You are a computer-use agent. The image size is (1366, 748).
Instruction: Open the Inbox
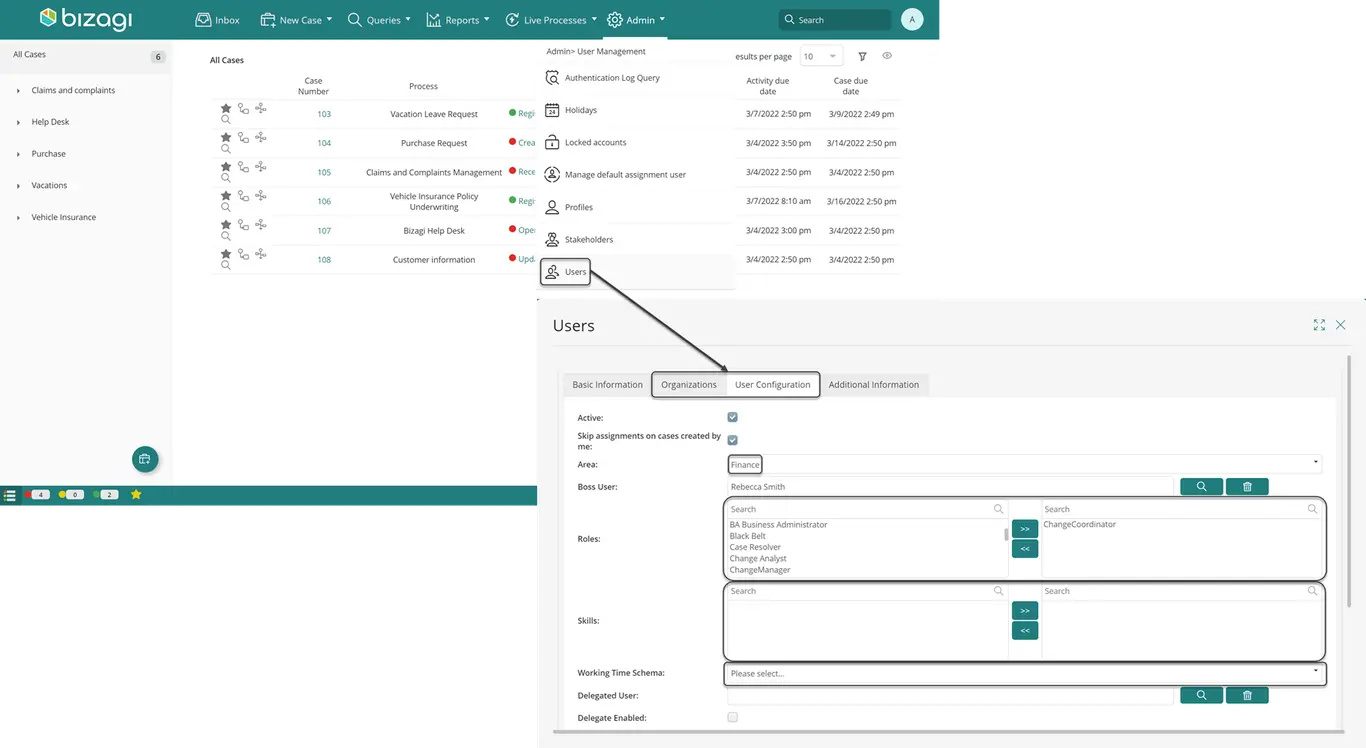point(217,20)
